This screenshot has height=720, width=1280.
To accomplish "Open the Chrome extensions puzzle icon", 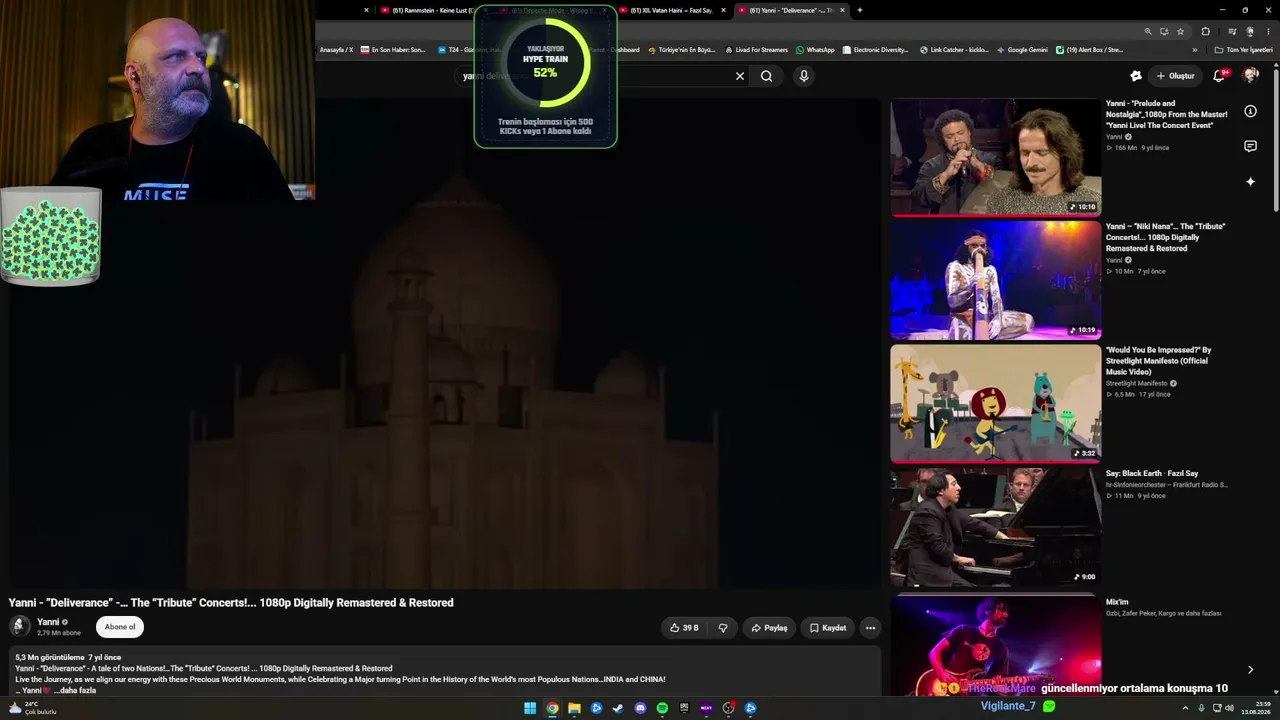I will point(1206,31).
